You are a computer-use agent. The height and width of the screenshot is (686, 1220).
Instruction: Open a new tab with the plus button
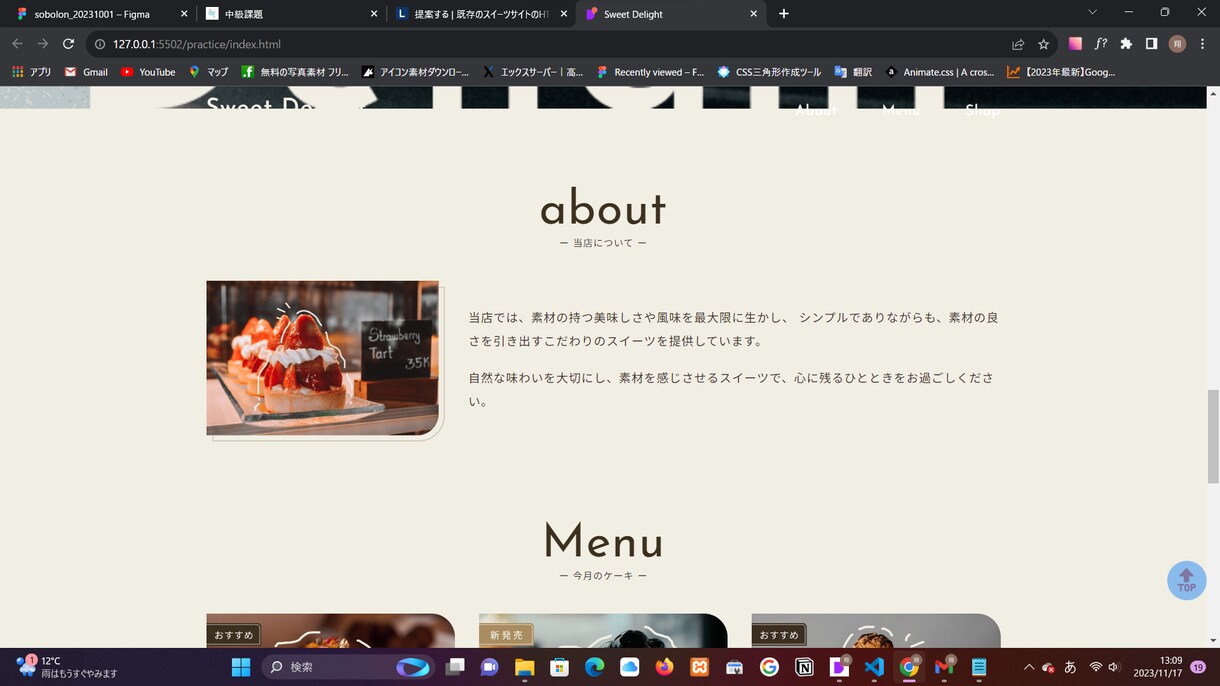(784, 14)
